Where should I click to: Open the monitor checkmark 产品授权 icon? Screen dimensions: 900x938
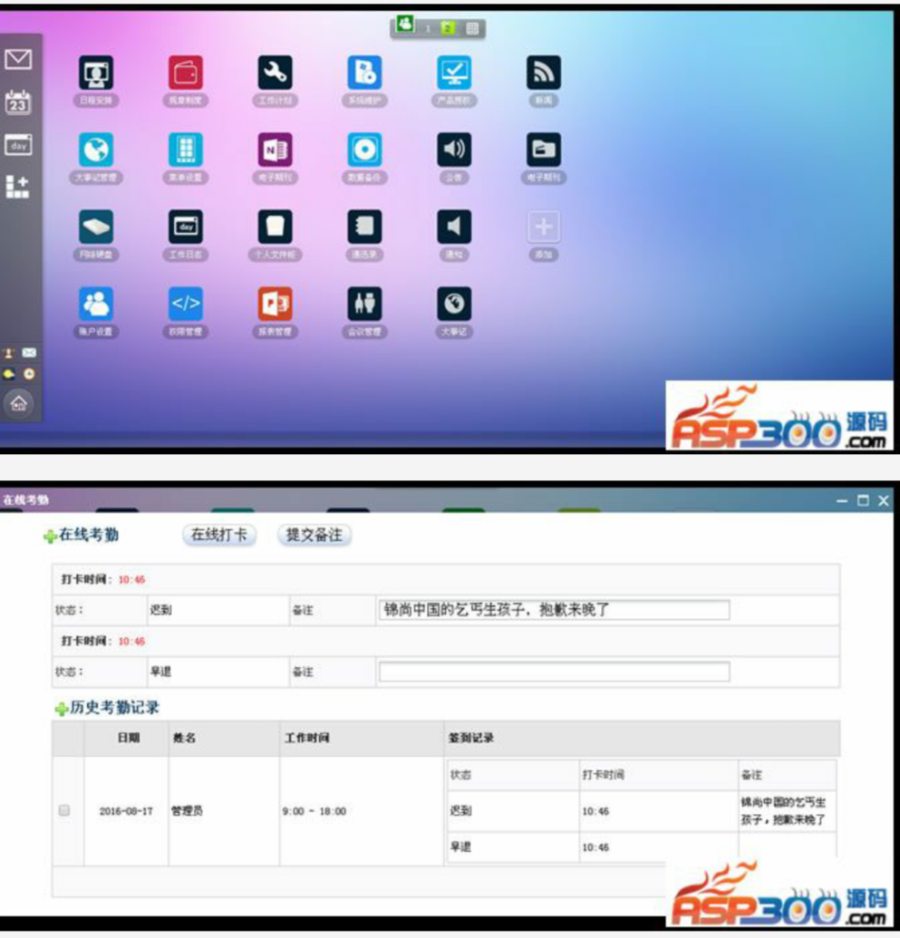click(x=454, y=72)
